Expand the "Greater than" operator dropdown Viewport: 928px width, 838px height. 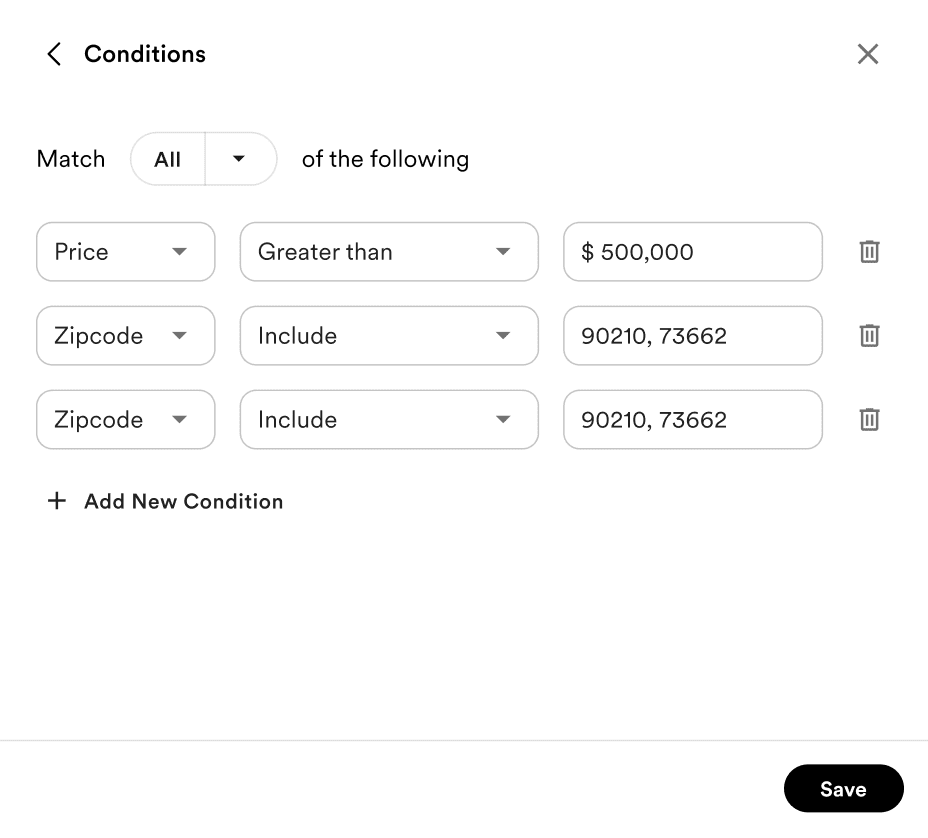click(389, 252)
